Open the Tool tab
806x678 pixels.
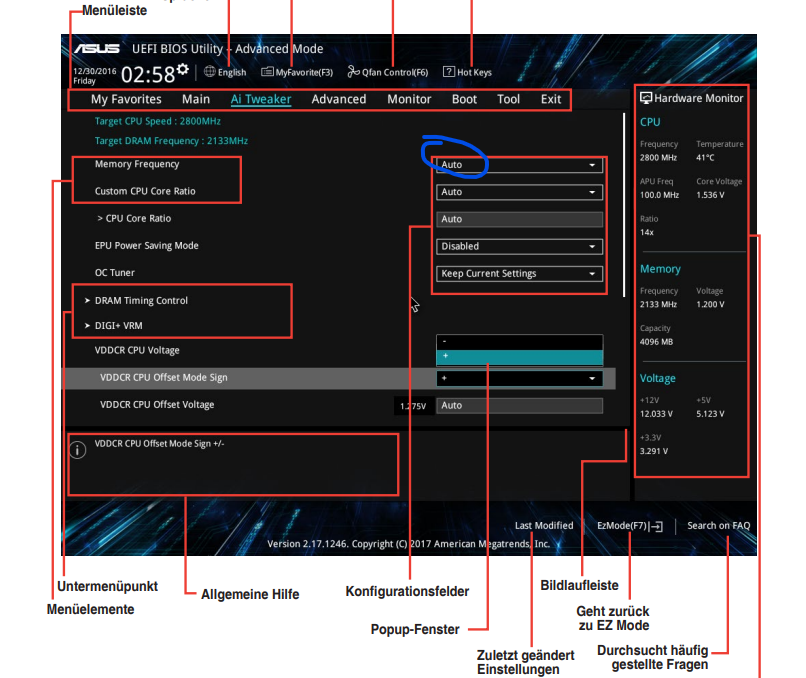pos(508,99)
